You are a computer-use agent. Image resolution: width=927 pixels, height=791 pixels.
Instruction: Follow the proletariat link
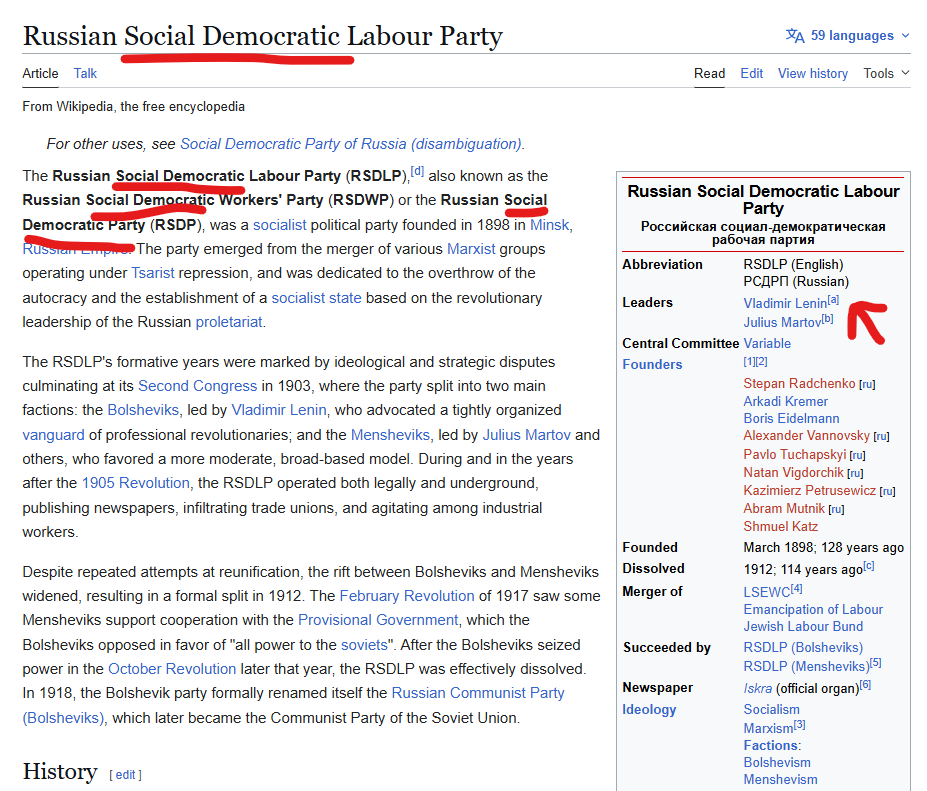point(229,322)
